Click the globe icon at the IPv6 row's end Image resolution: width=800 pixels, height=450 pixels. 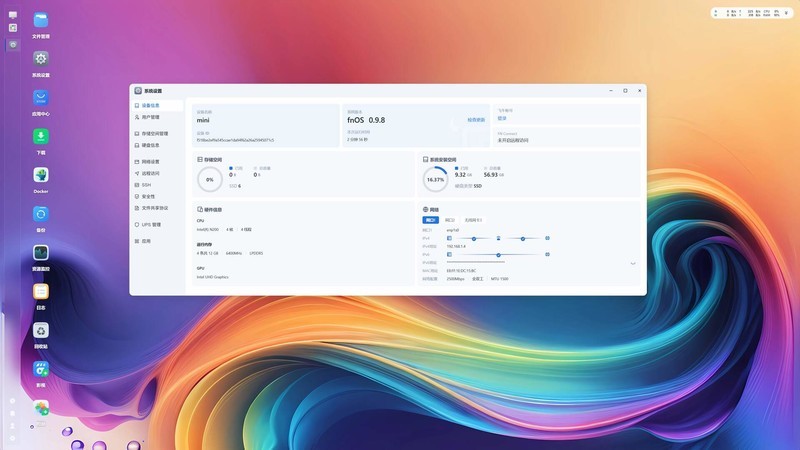click(x=547, y=254)
